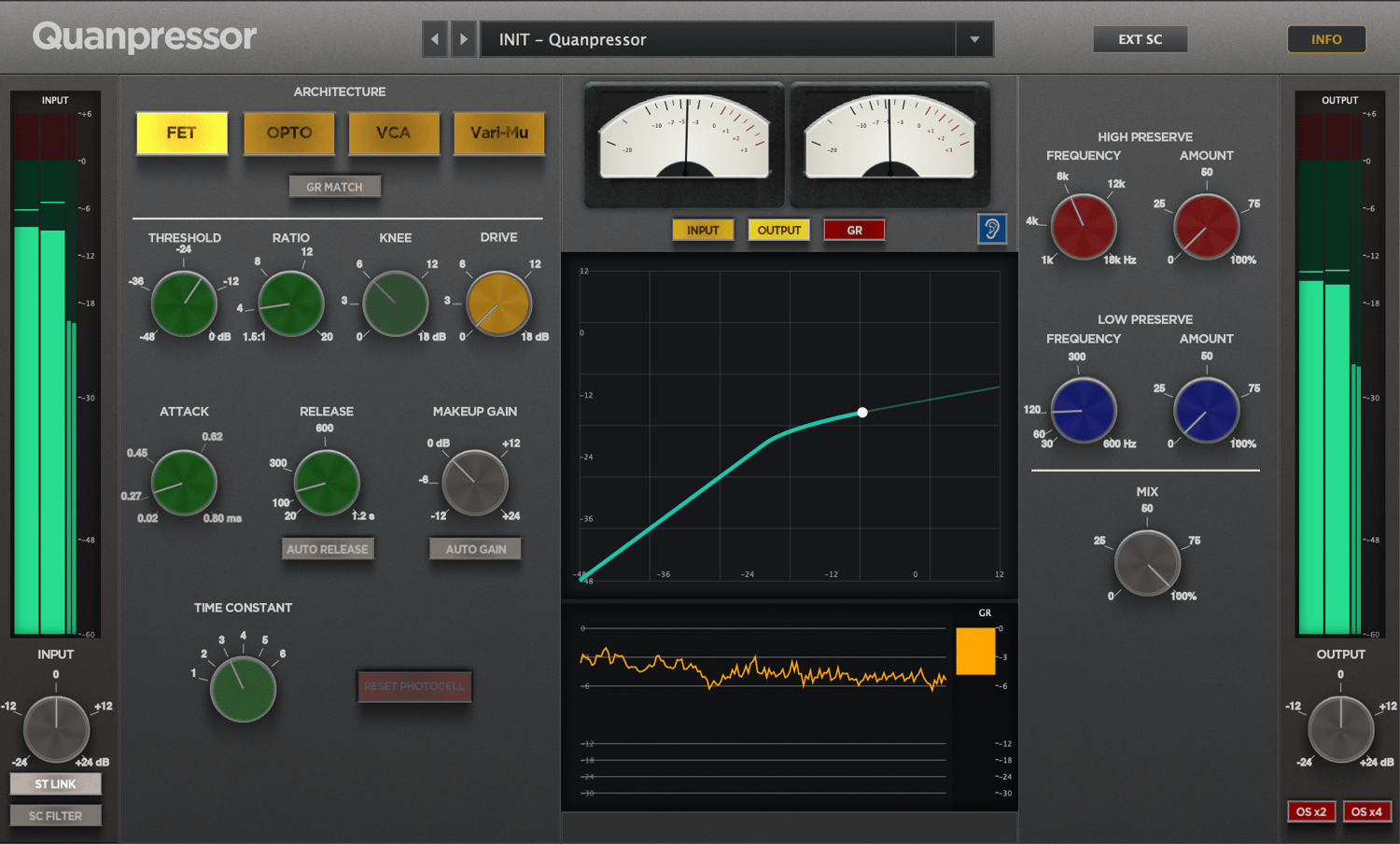1400x844 pixels.
Task: Click the Quanpressor logo
Action: (x=145, y=37)
